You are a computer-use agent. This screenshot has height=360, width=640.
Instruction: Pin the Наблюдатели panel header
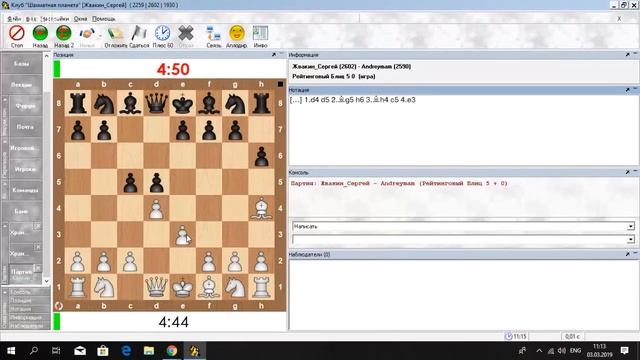click(628, 254)
